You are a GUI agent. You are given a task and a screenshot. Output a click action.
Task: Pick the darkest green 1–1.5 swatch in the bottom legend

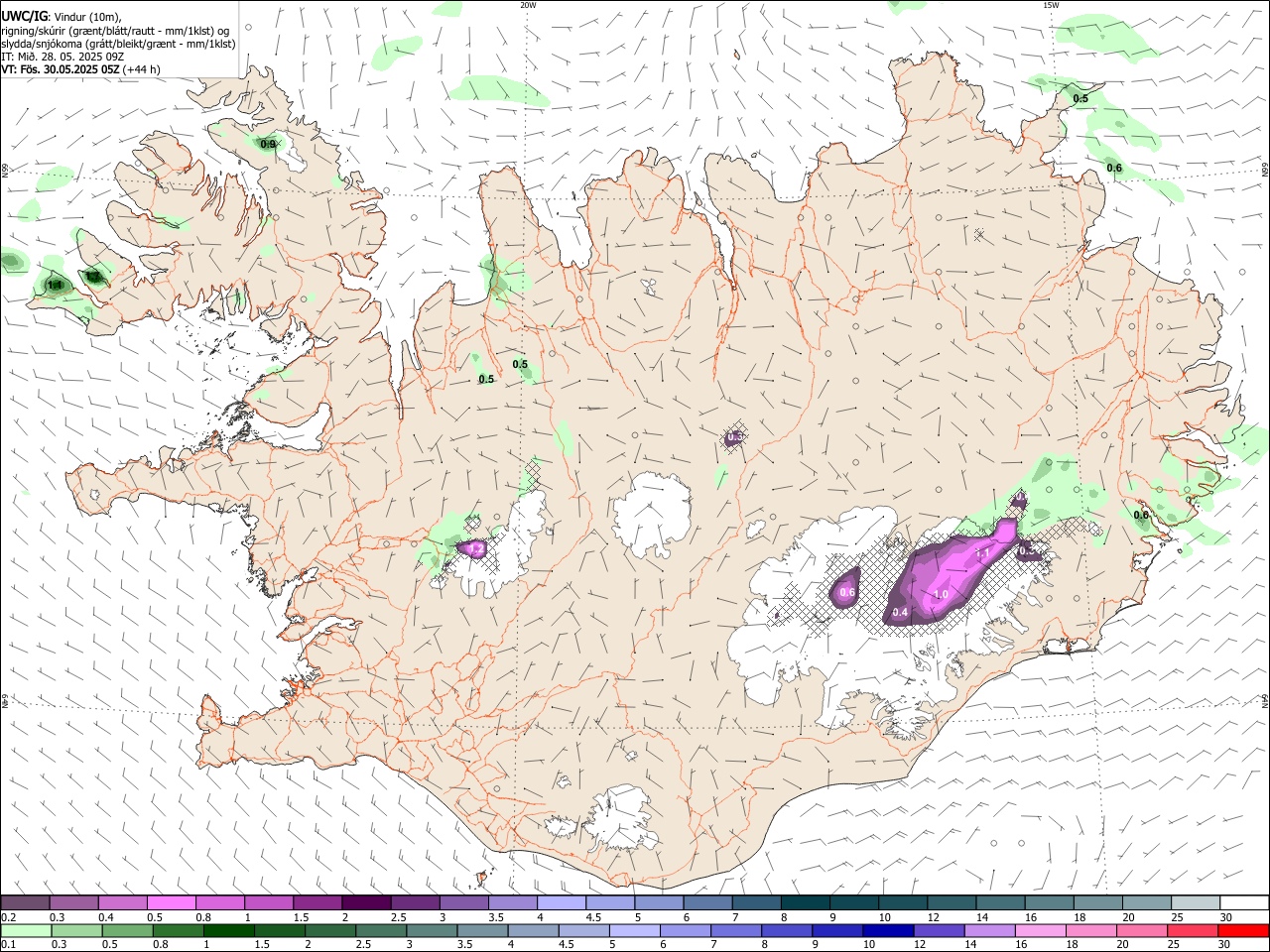coord(228,930)
